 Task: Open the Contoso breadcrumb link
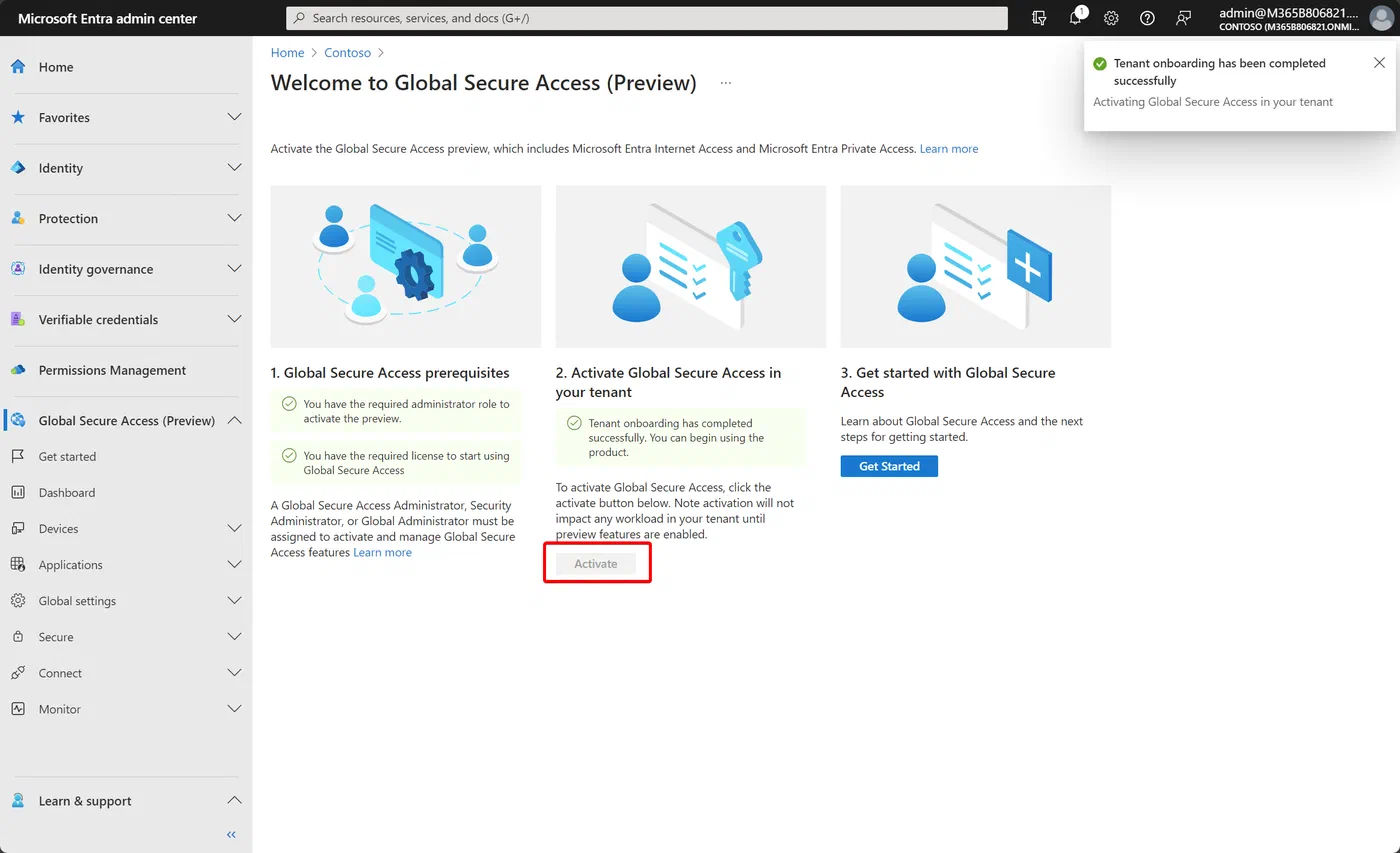click(347, 53)
